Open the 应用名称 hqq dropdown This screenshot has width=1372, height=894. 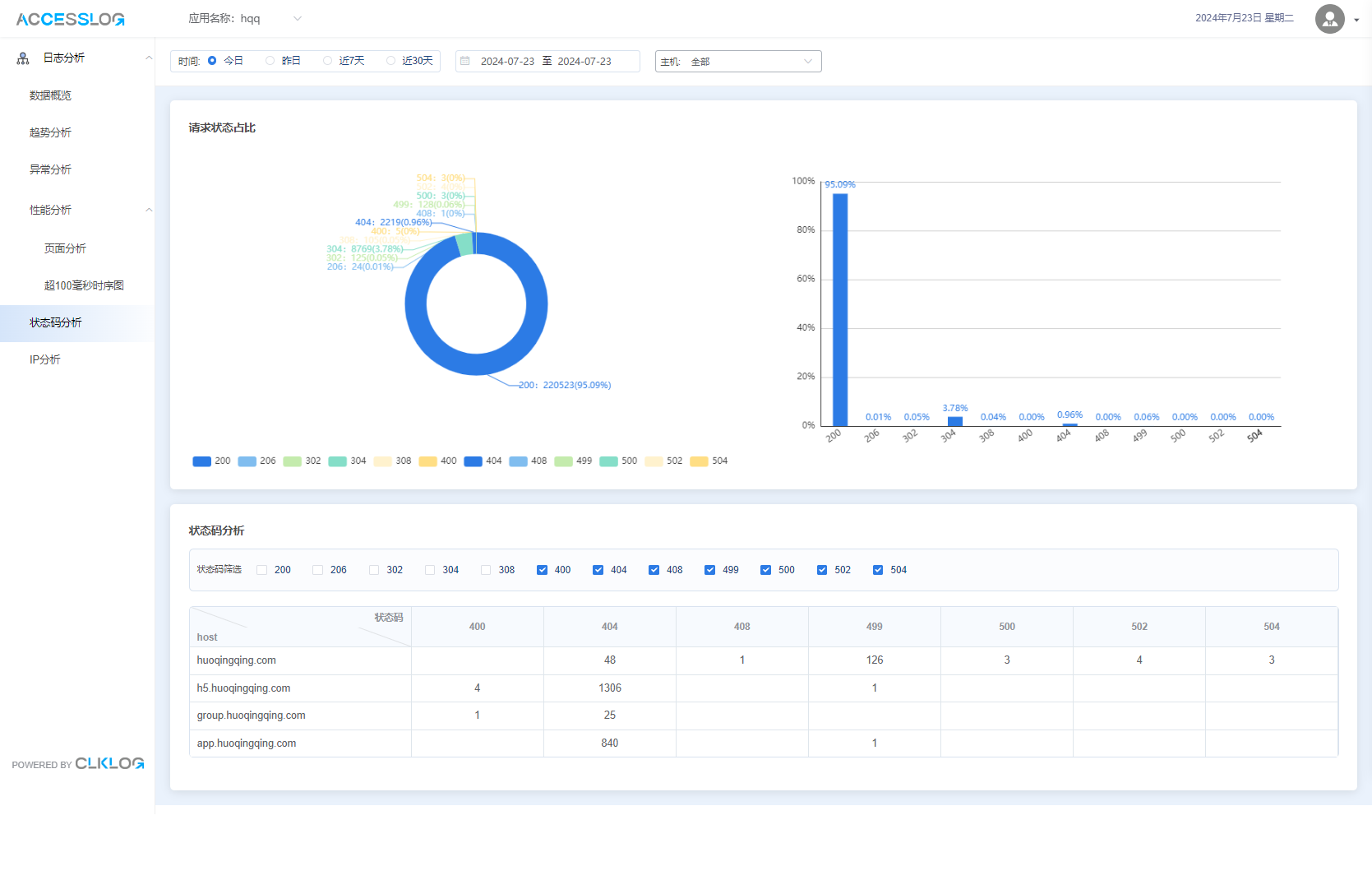[245, 18]
